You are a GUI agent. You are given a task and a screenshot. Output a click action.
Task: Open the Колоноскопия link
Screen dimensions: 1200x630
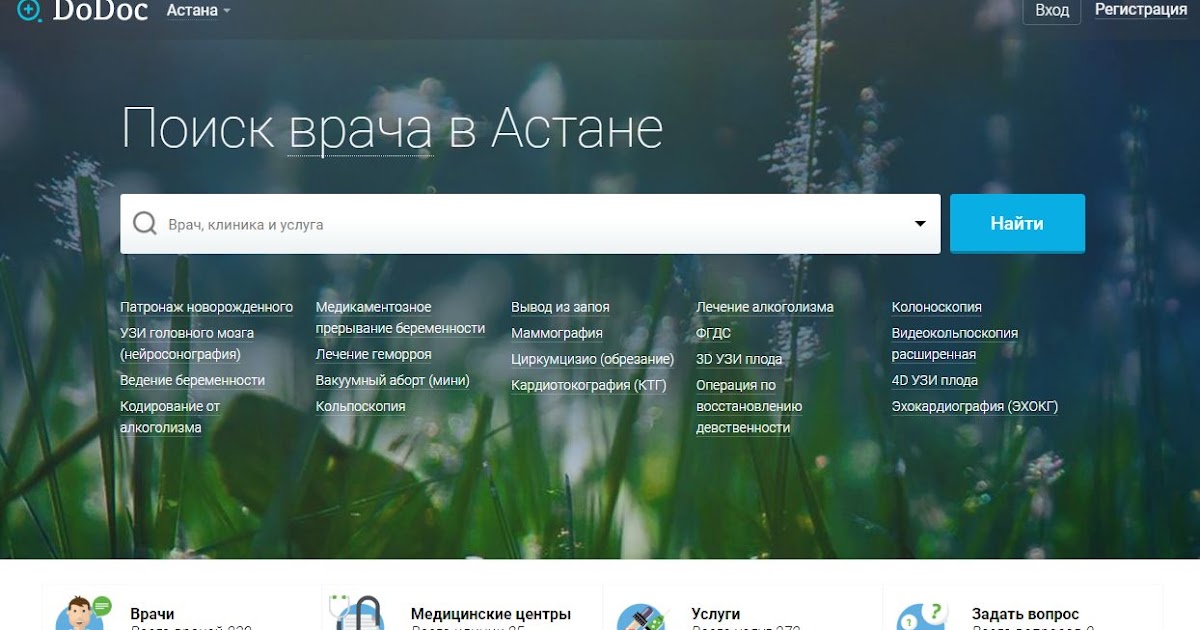click(x=937, y=306)
